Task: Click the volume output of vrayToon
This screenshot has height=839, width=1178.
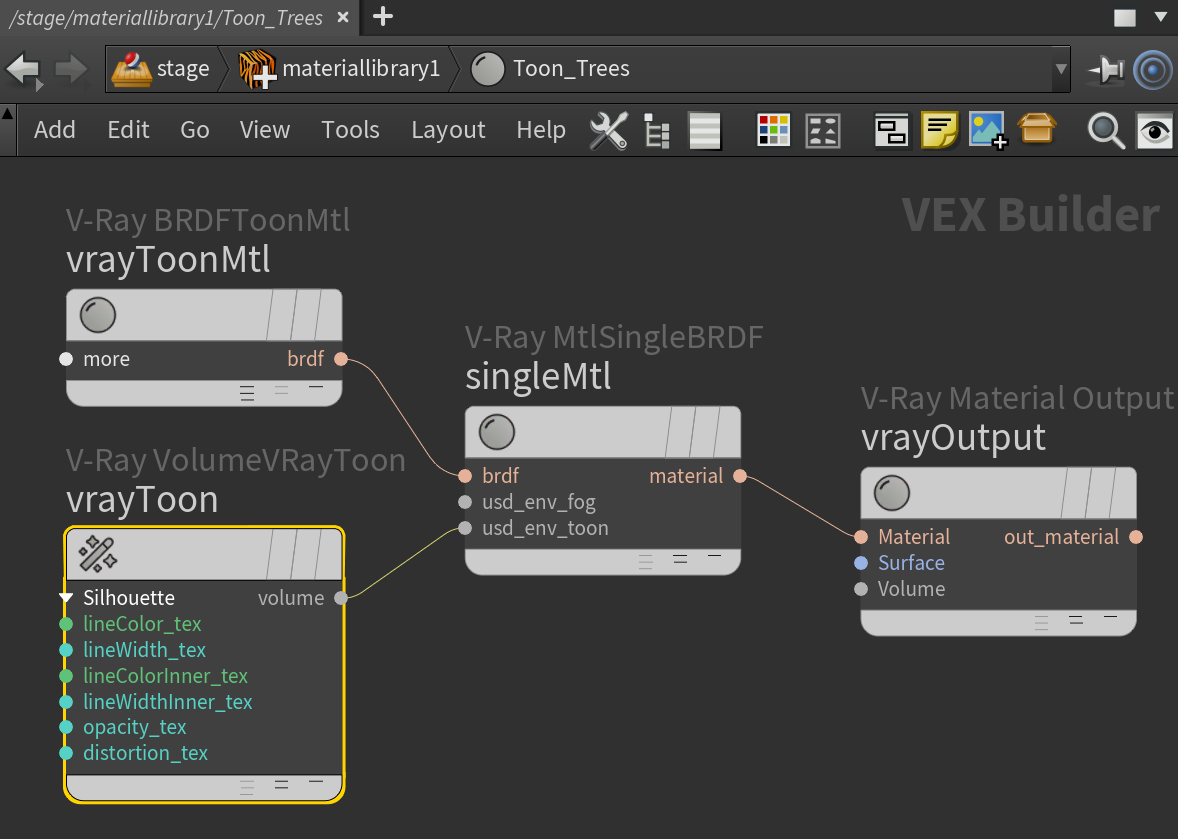Action: click(x=341, y=598)
